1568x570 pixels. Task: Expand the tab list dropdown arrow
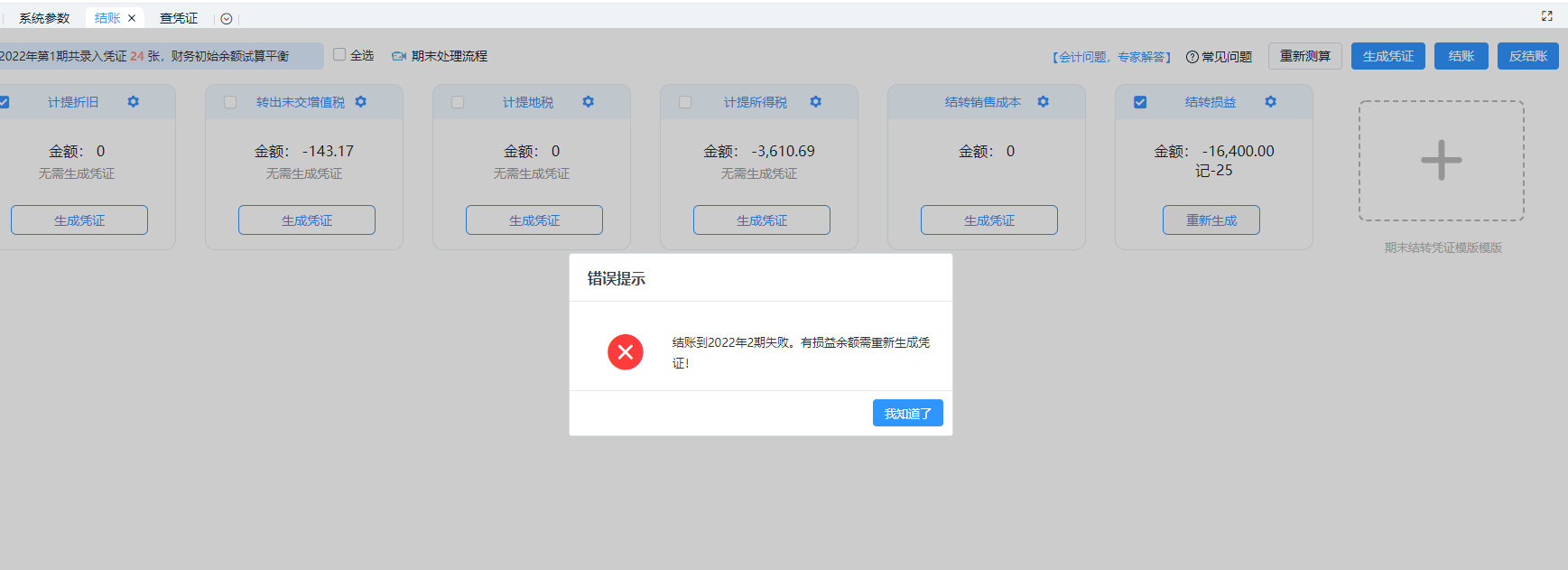coord(227,19)
